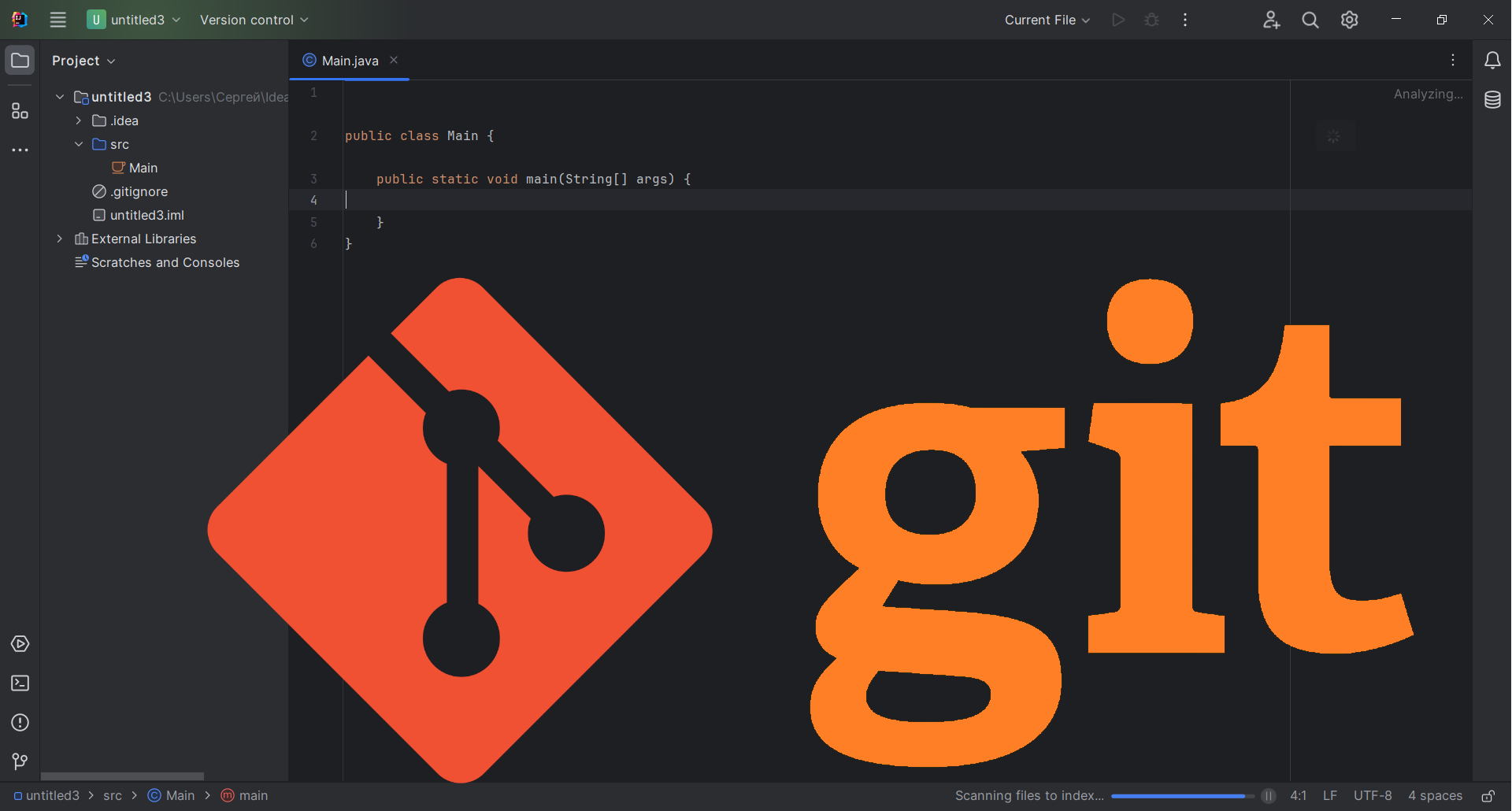Image resolution: width=1512 pixels, height=811 pixels.
Task: Change the 4 spaces indent setting
Action: click(x=1435, y=796)
